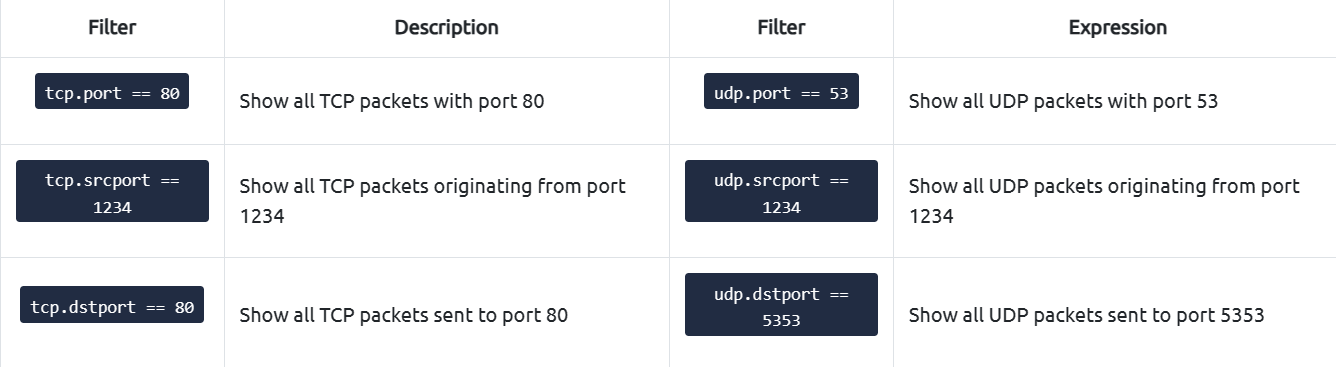Click 'Show all UDP packets sent to port 5353'

(1086, 315)
